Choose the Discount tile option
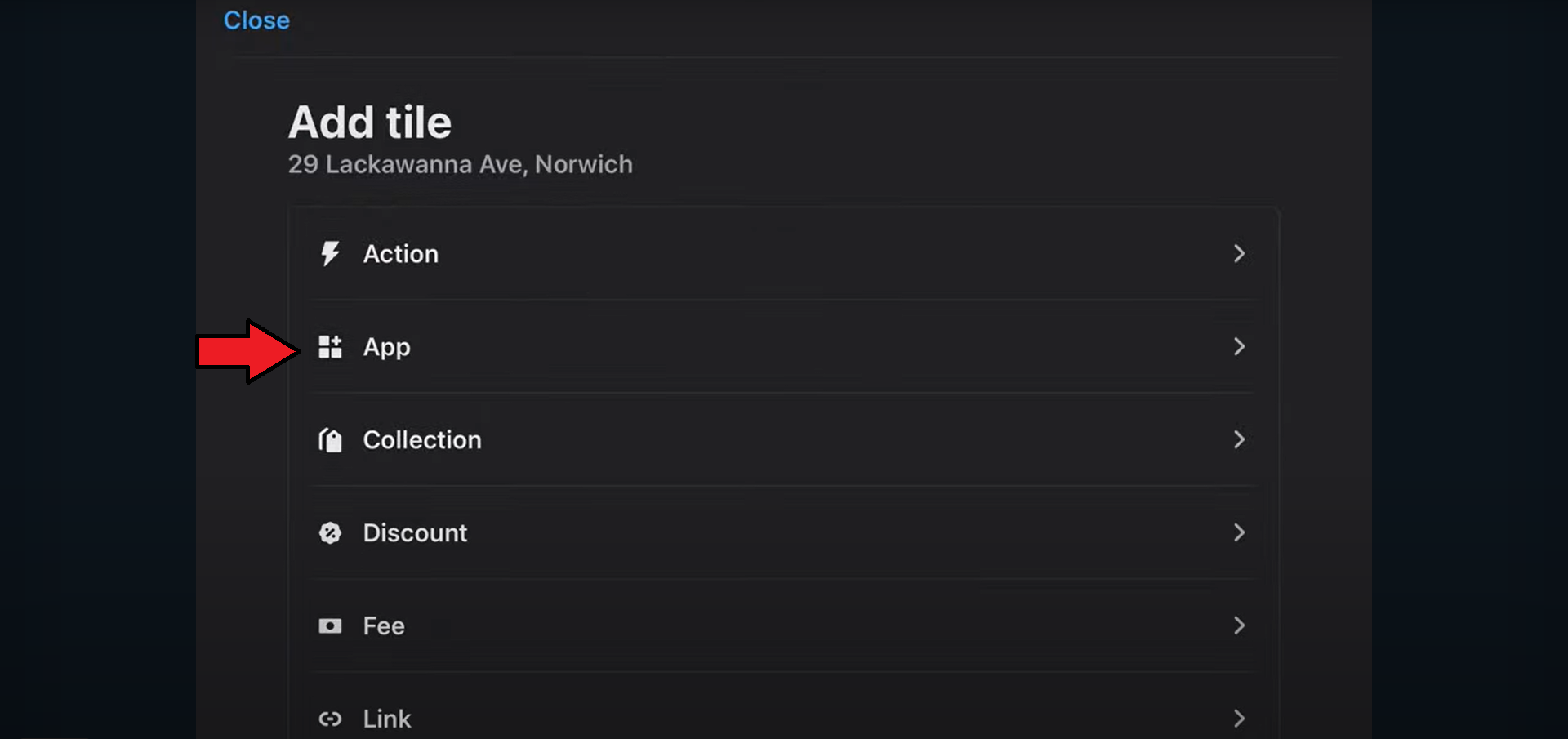The height and width of the screenshot is (739, 1568). 415,533
